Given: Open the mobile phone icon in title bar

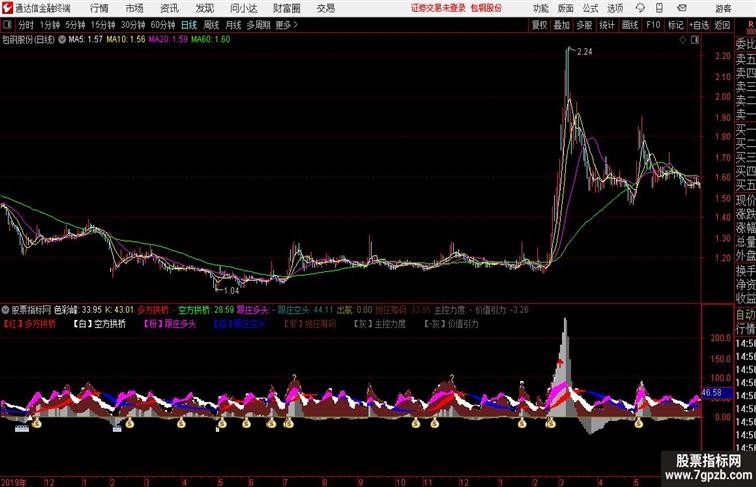Looking at the screenshot, I should pyautogui.click(x=659, y=8).
